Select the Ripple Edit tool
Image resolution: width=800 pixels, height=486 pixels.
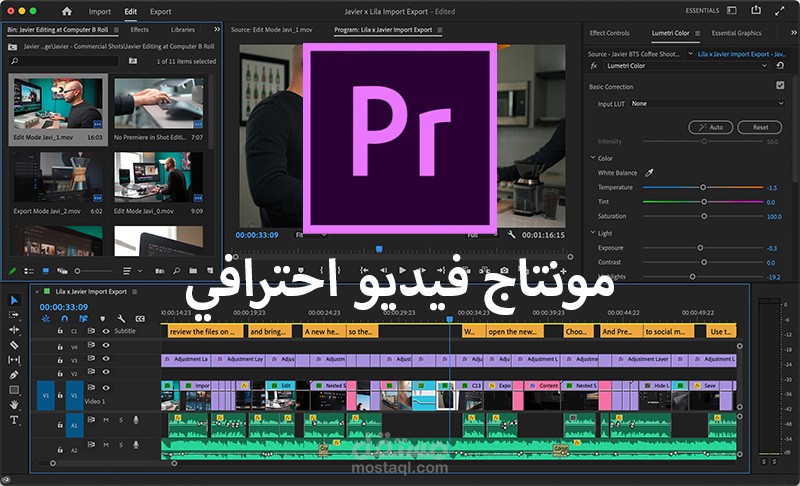[14, 329]
